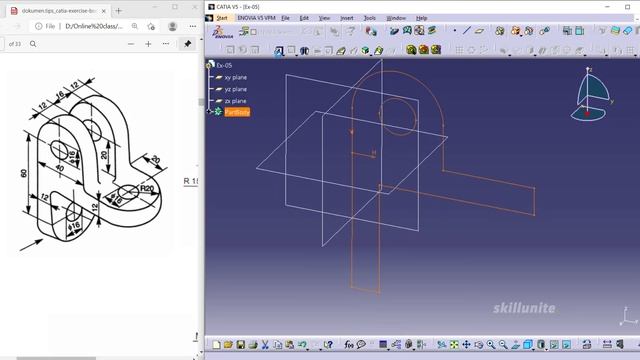Close the PDF tab in Edge
The height and width of the screenshot is (360, 640).
[x=104, y=11]
